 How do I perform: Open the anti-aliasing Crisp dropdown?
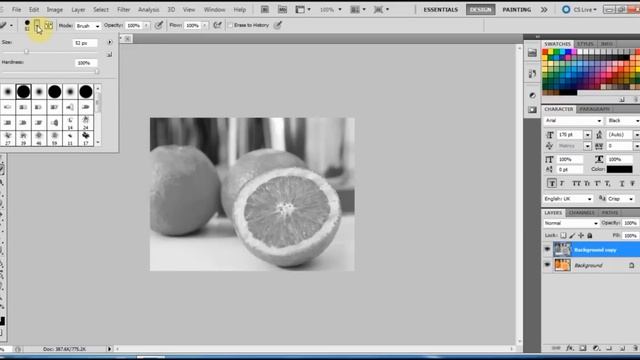click(x=621, y=199)
